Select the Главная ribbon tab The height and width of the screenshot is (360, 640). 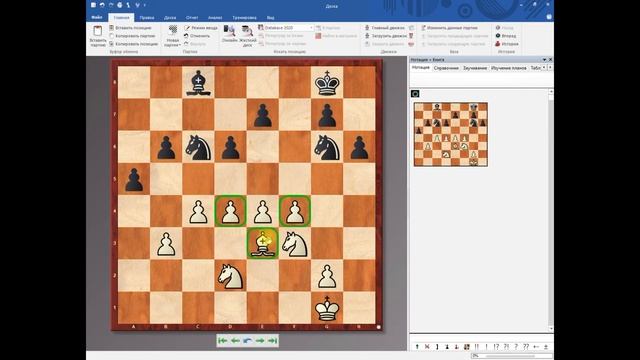121,18
